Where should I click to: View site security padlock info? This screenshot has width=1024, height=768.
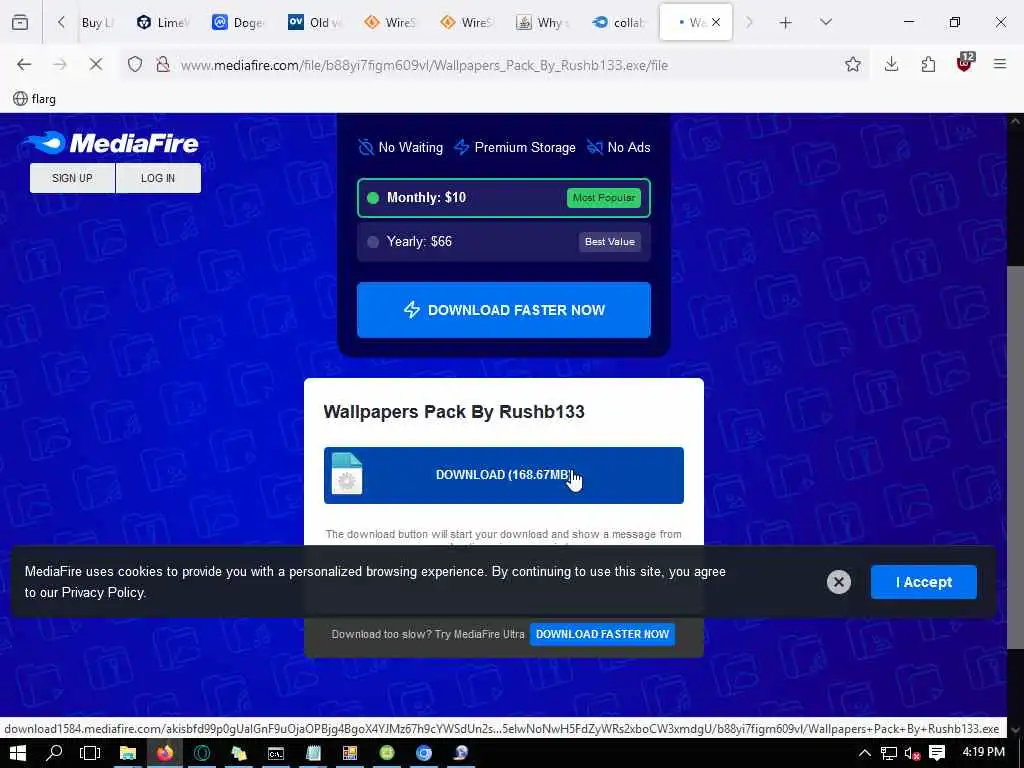[x=163, y=64]
